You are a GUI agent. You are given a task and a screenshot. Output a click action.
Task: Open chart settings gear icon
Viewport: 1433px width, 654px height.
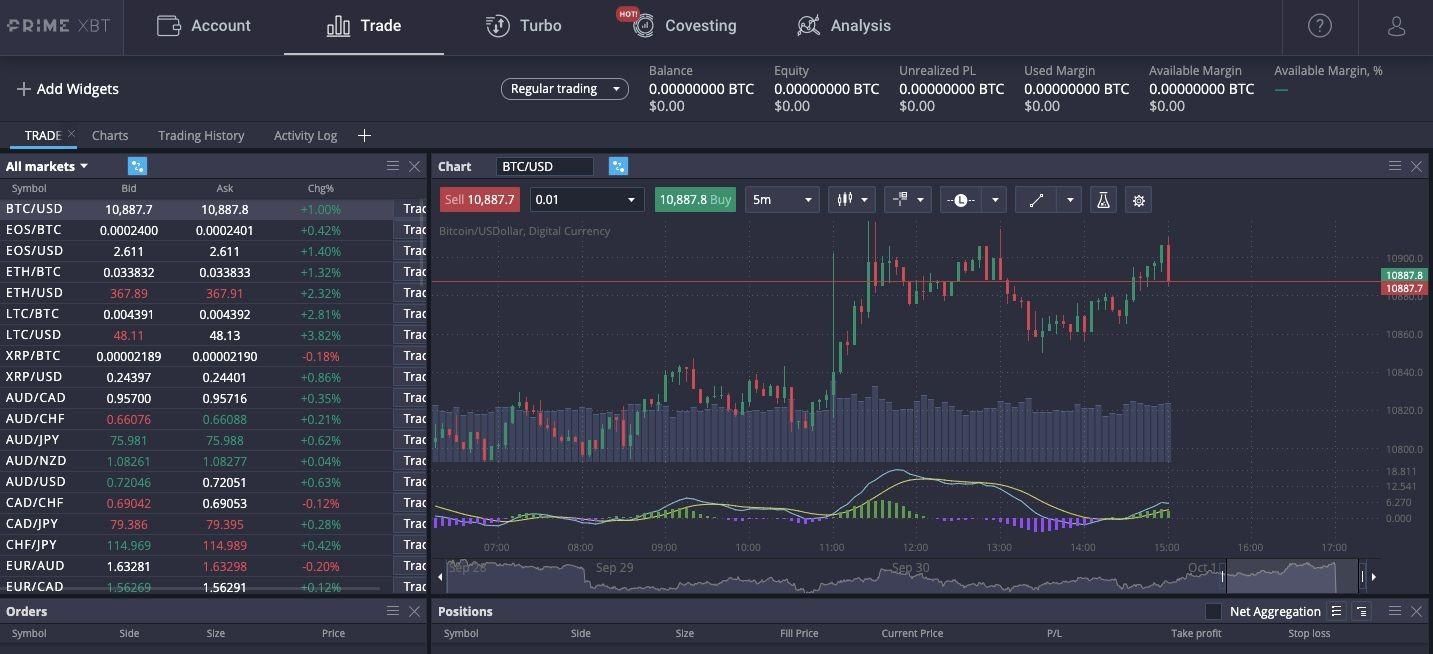1138,200
